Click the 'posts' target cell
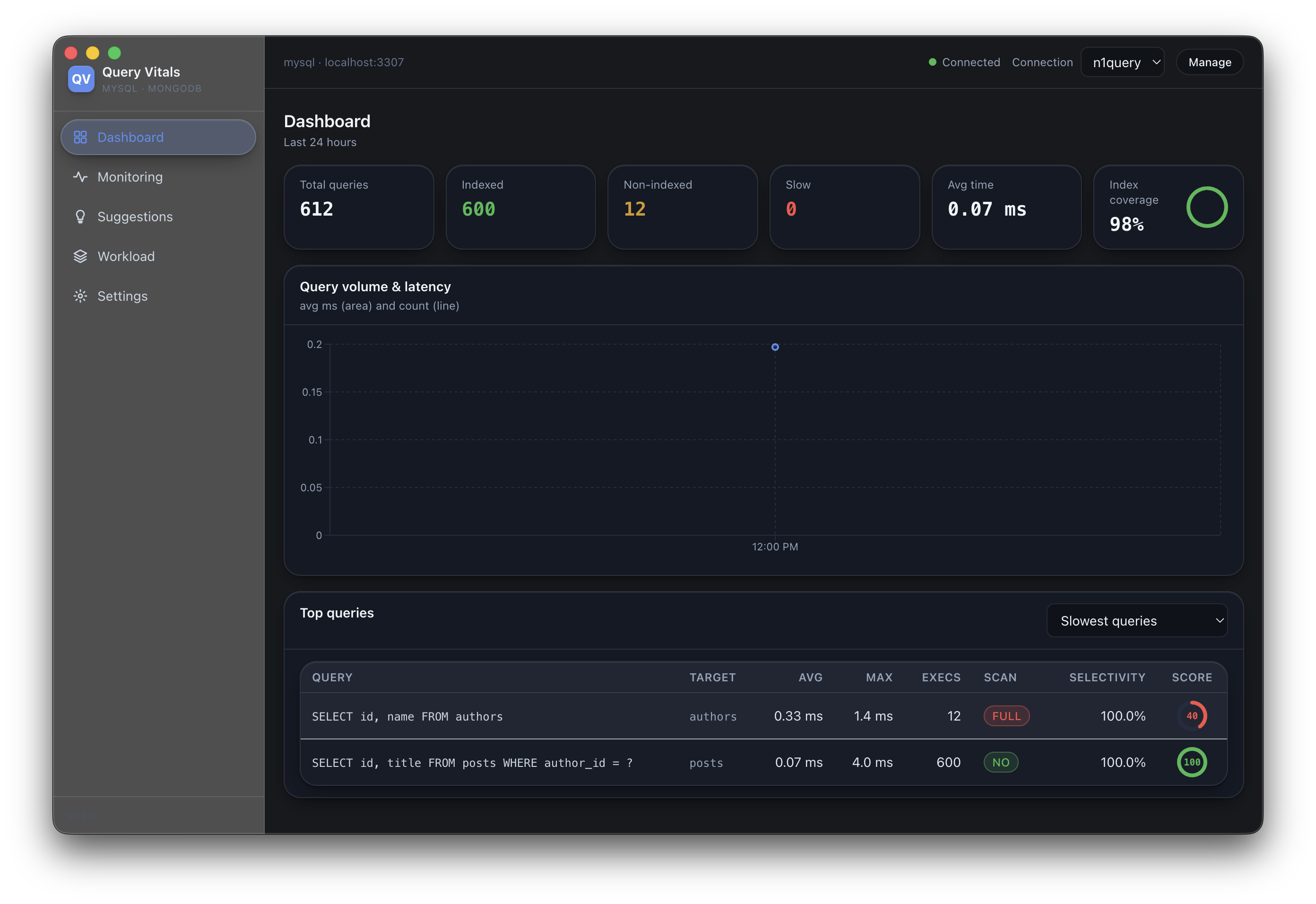This screenshot has height=904, width=1316. point(706,763)
